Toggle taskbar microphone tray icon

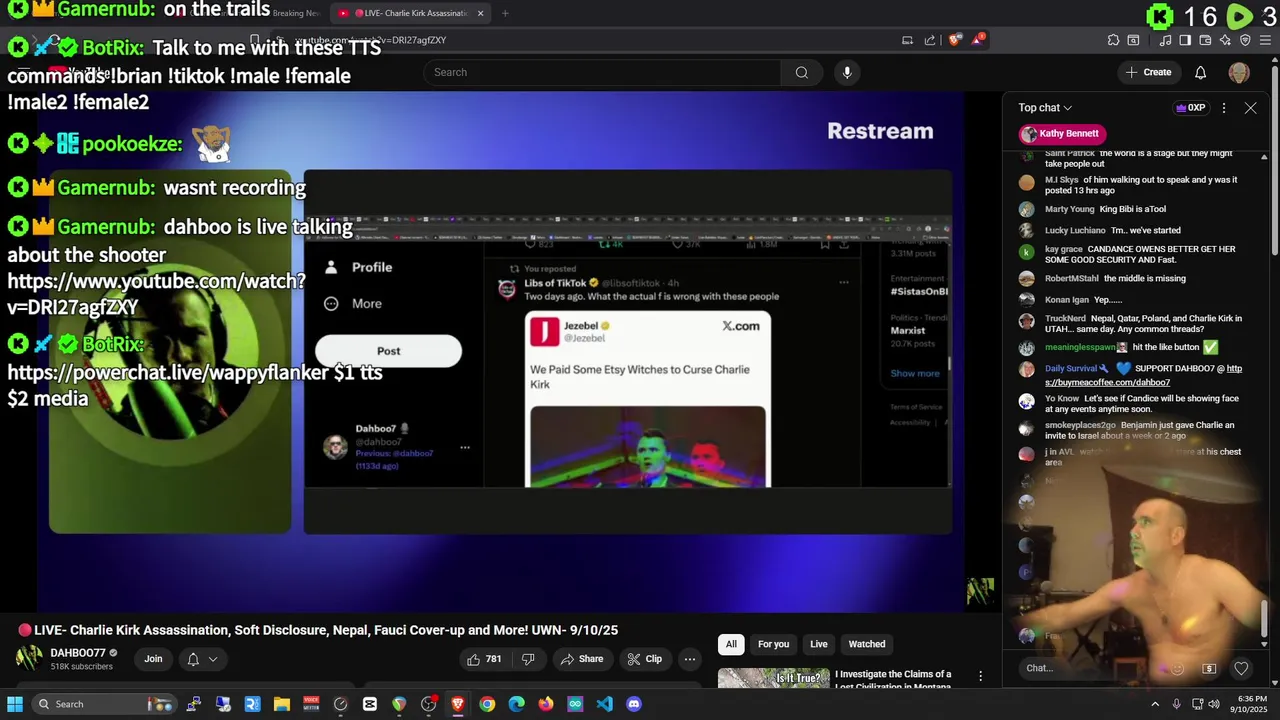(x=1176, y=704)
